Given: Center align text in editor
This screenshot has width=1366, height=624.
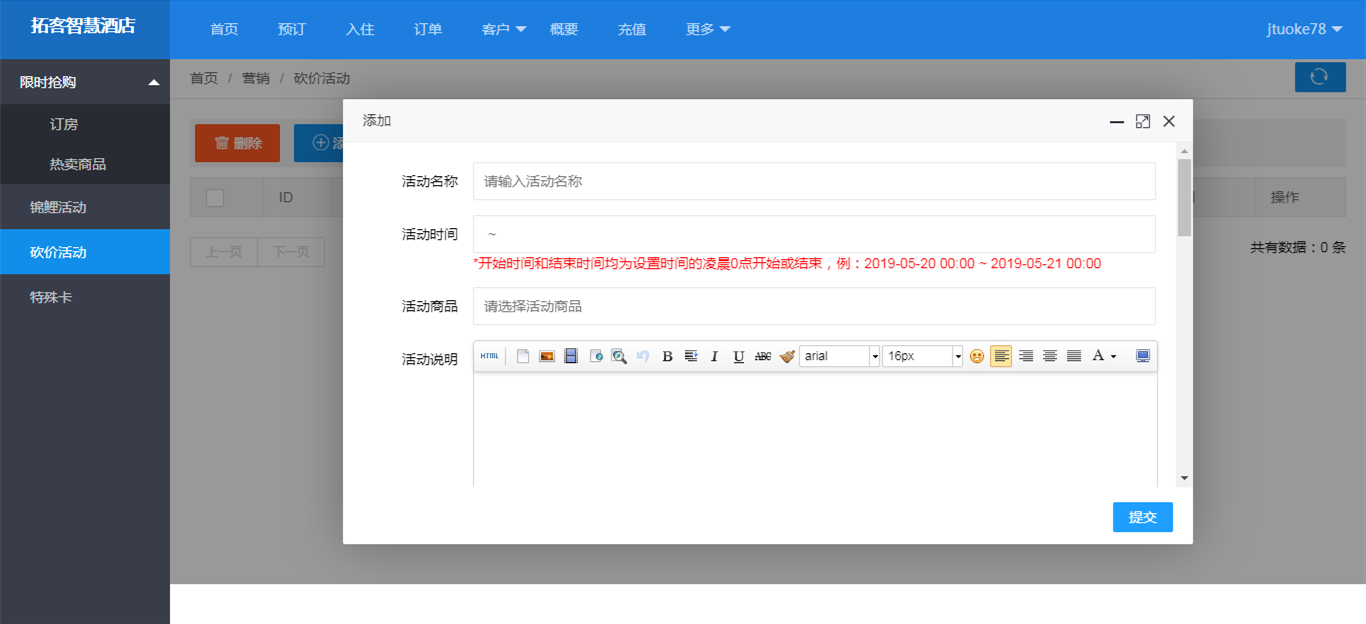Looking at the screenshot, I should 1050,356.
